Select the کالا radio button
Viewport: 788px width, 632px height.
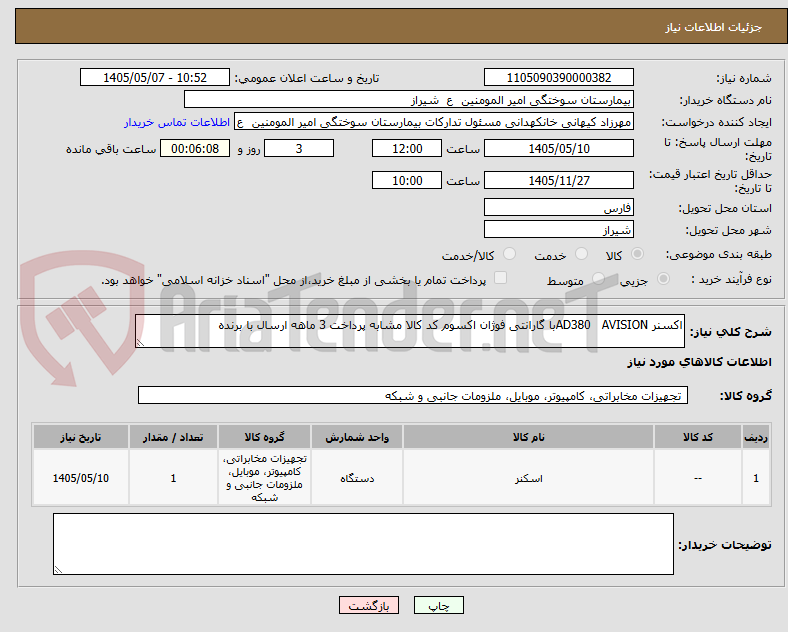click(x=637, y=254)
